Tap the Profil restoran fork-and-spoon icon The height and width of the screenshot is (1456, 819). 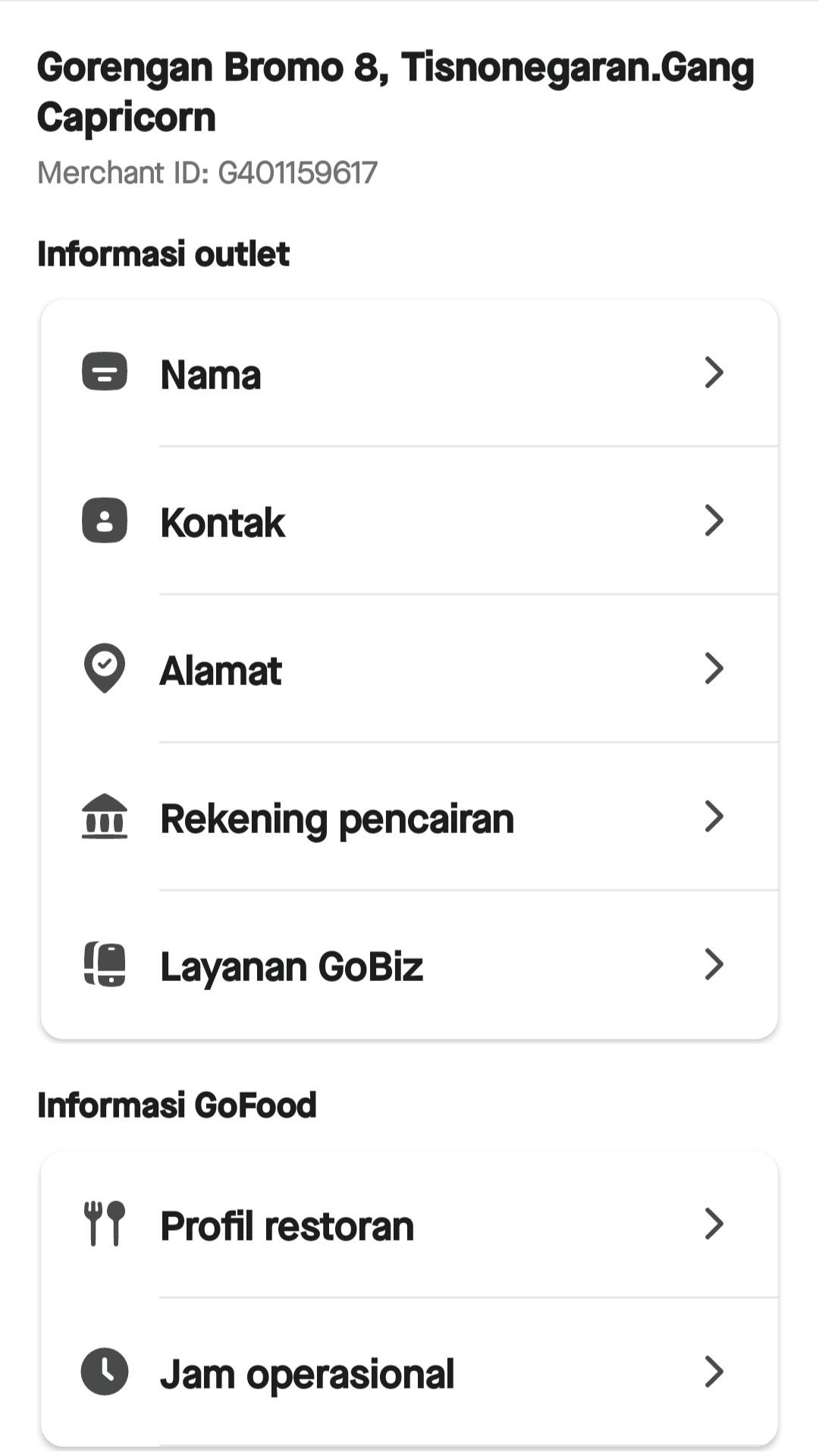[105, 1224]
